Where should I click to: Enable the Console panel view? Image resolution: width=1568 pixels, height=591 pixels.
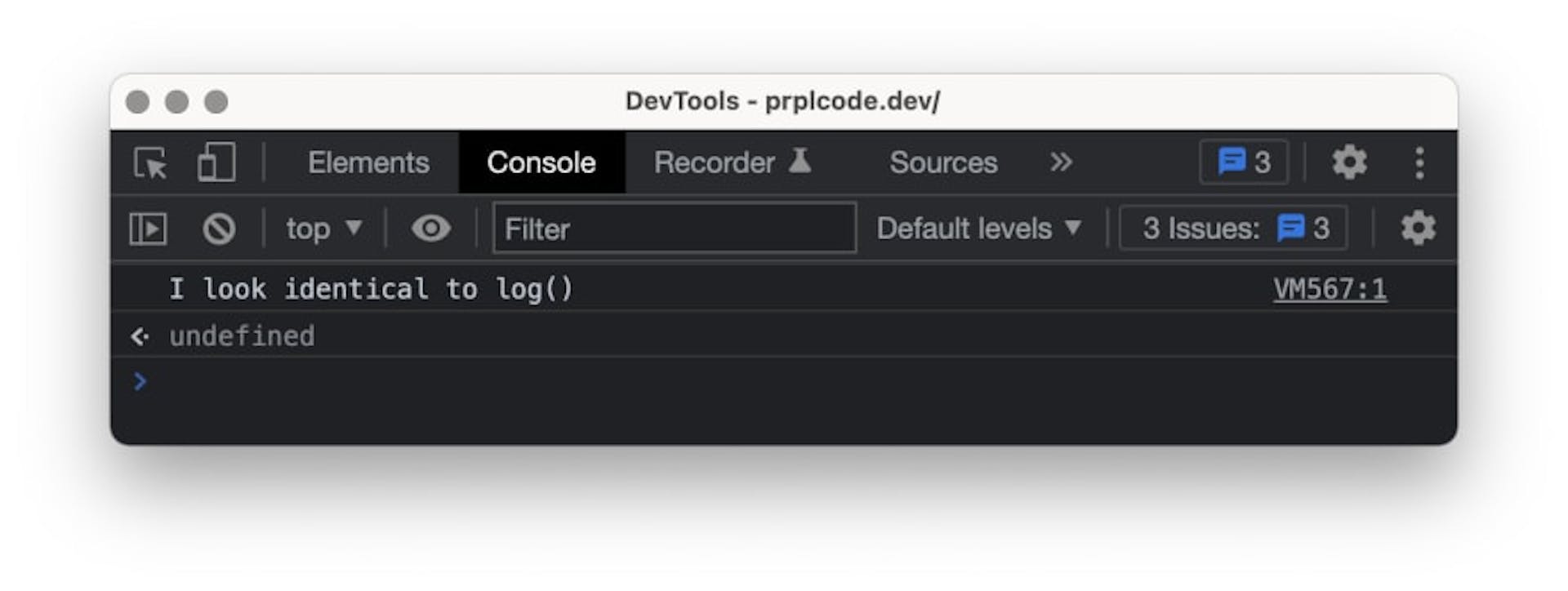pos(541,162)
